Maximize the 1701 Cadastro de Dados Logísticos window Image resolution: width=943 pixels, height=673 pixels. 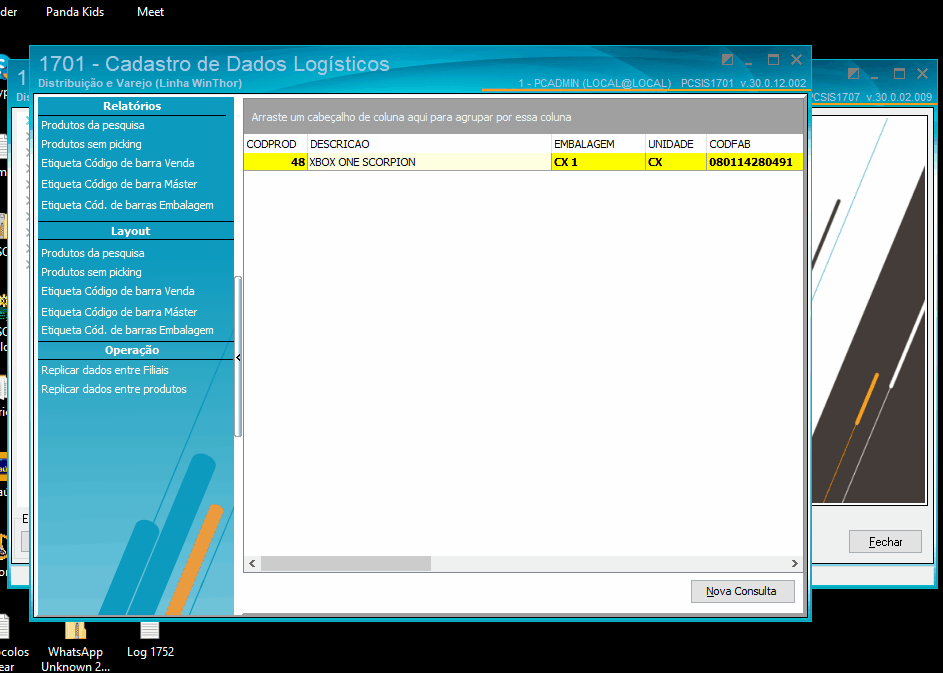coord(773,60)
